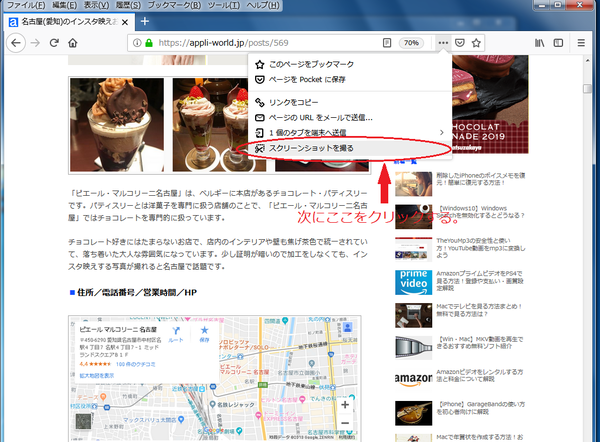Toggle reader view icon
600x442 pixels.
(387, 43)
